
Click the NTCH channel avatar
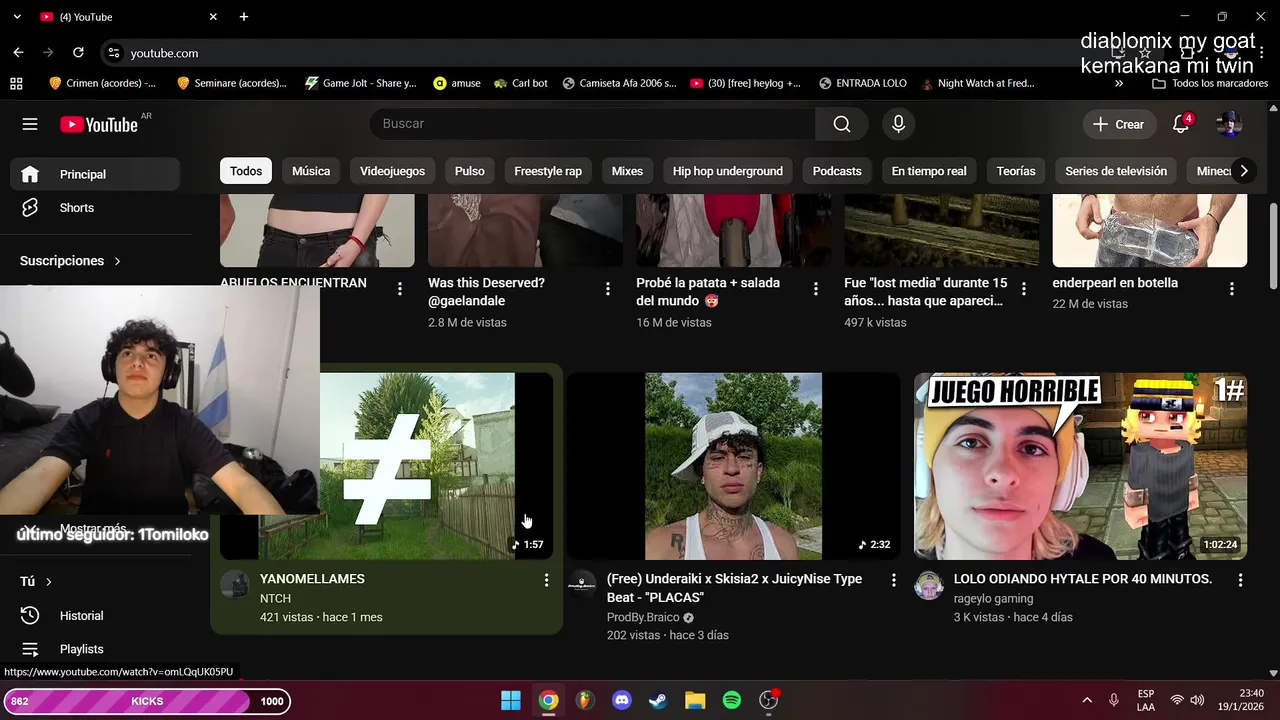click(235, 585)
